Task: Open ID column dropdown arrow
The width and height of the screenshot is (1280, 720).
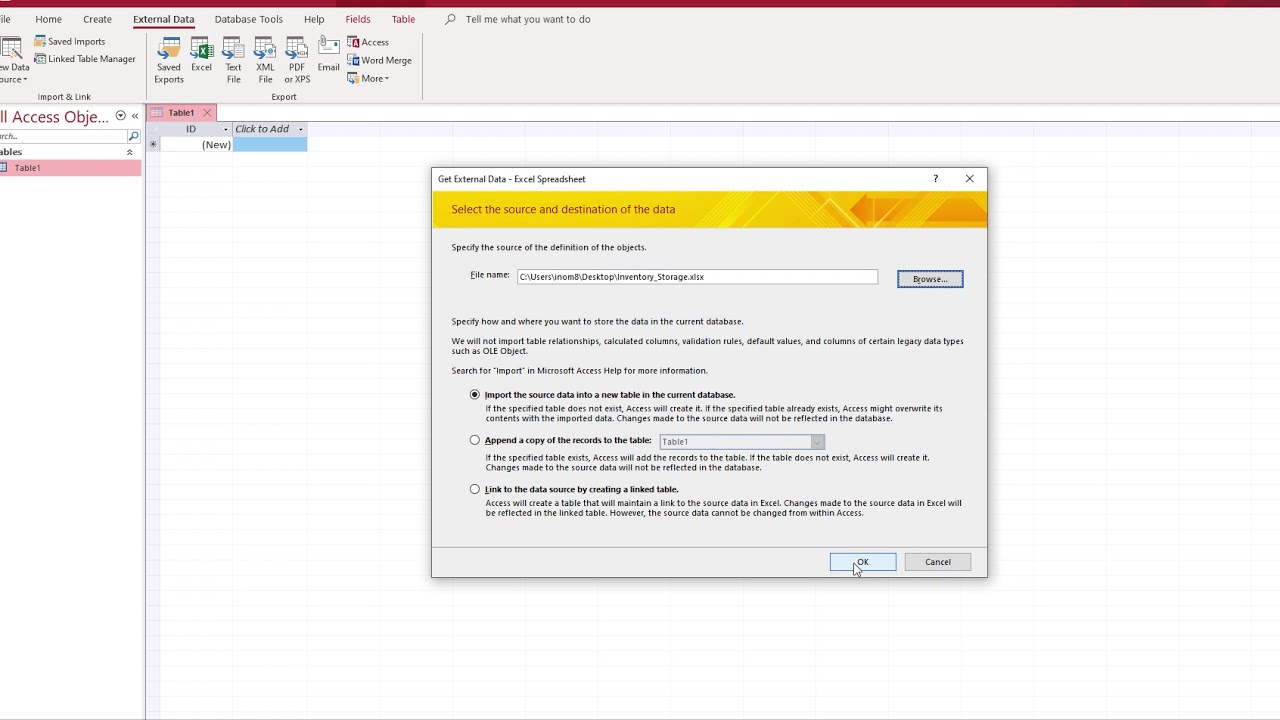Action: point(226,129)
